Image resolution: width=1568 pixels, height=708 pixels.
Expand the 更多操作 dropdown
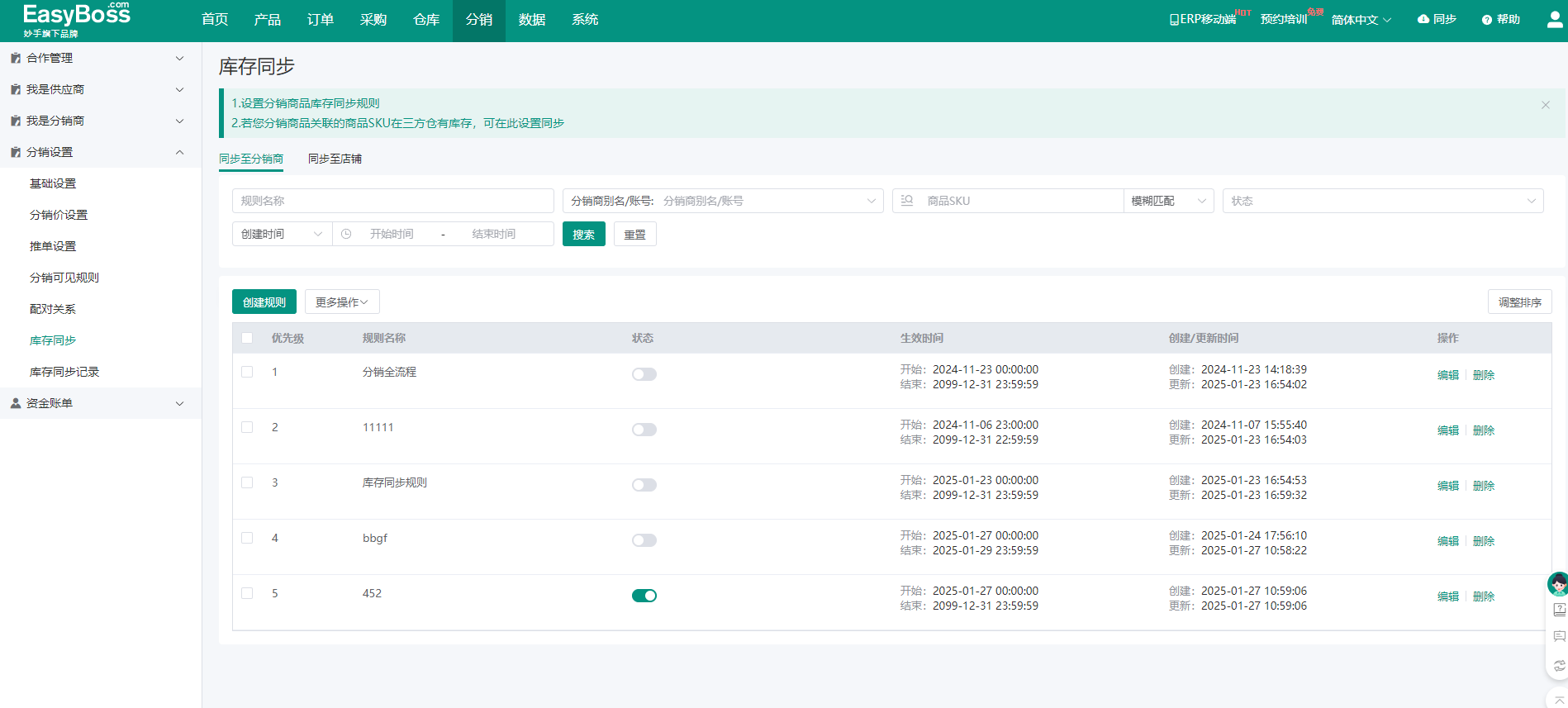coord(342,302)
